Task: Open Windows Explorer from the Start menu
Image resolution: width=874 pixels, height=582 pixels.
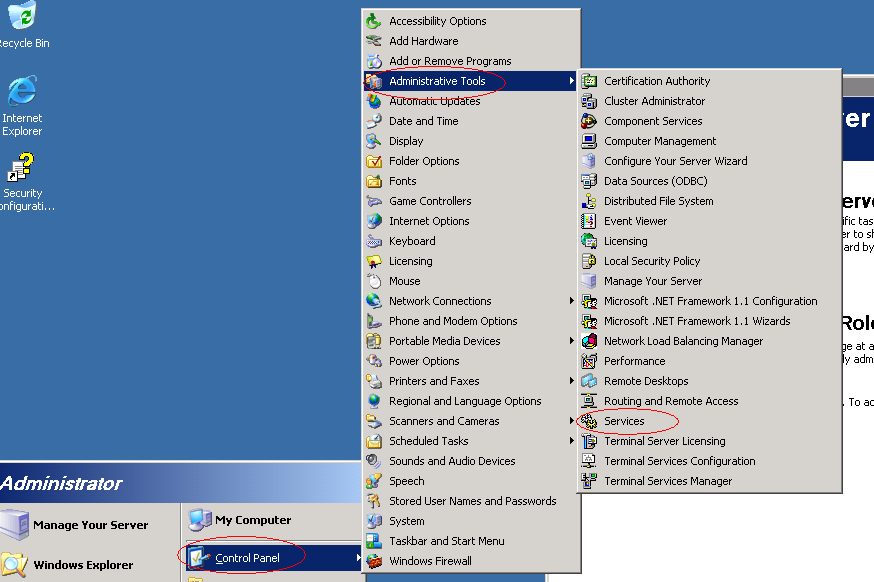Action: [89, 565]
